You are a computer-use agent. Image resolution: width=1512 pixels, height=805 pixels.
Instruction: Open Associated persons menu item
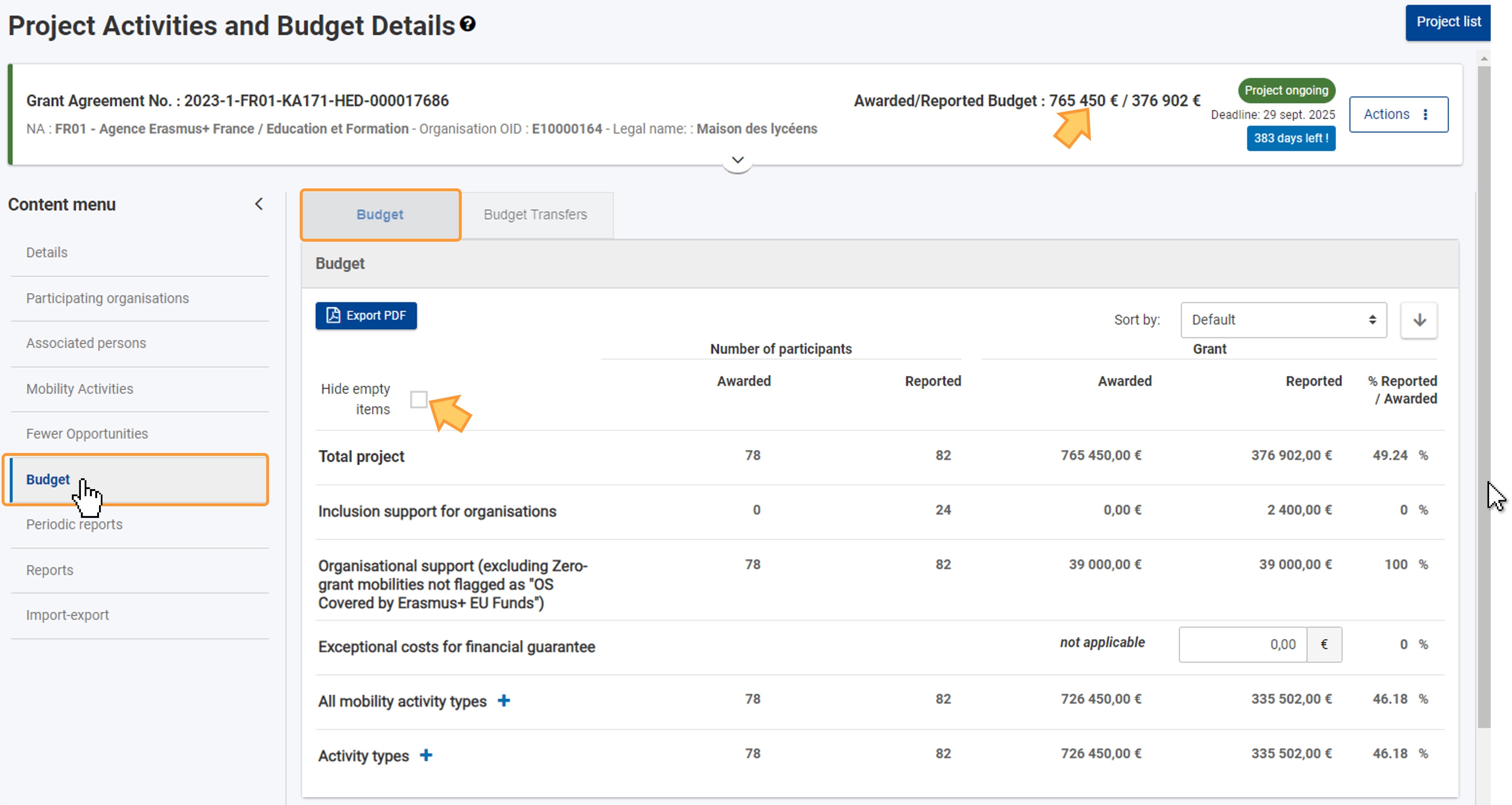[140, 343]
